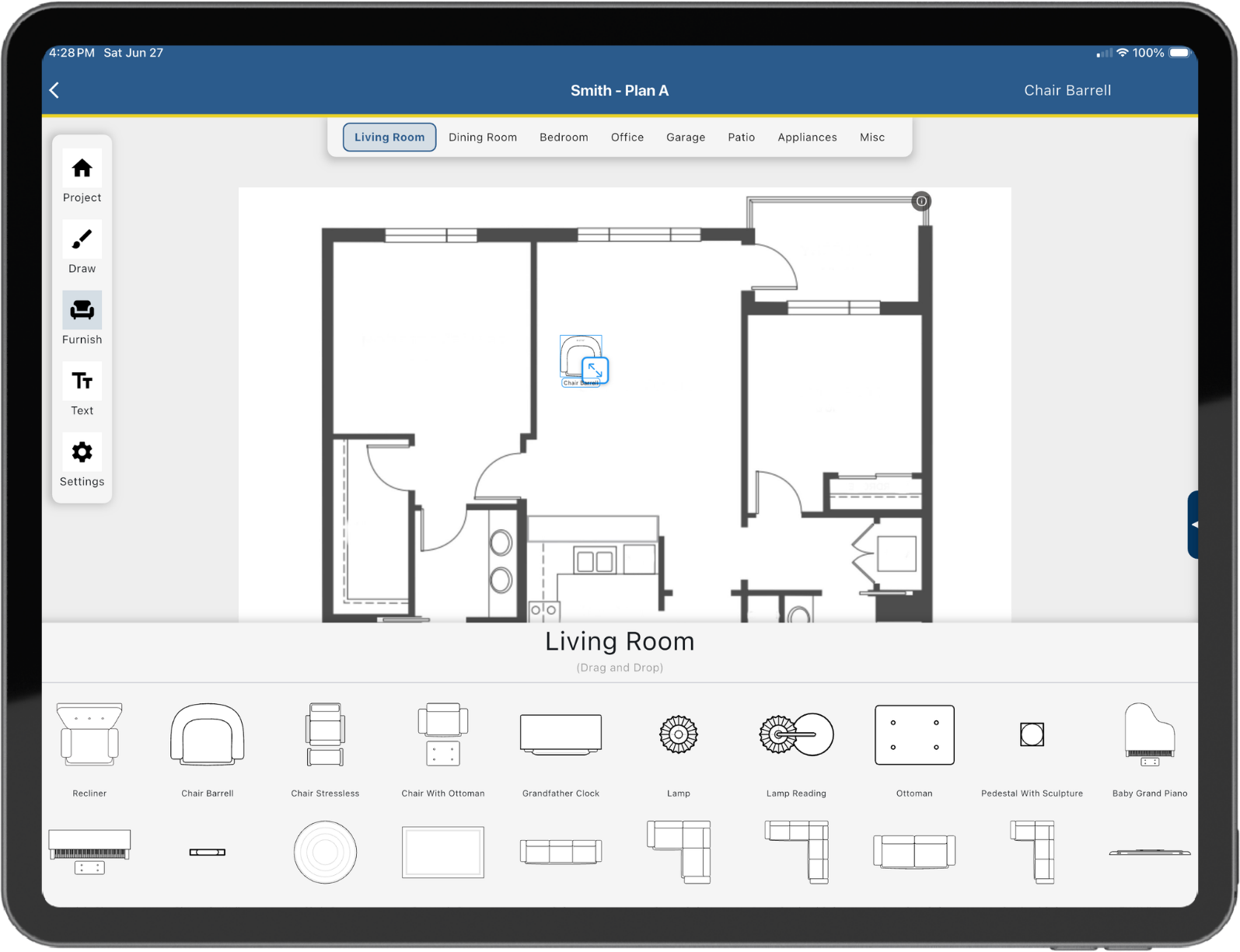The height and width of the screenshot is (952, 1240).
Task: Click the '(Drag and Drop)' hint text
Action: tap(620, 668)
